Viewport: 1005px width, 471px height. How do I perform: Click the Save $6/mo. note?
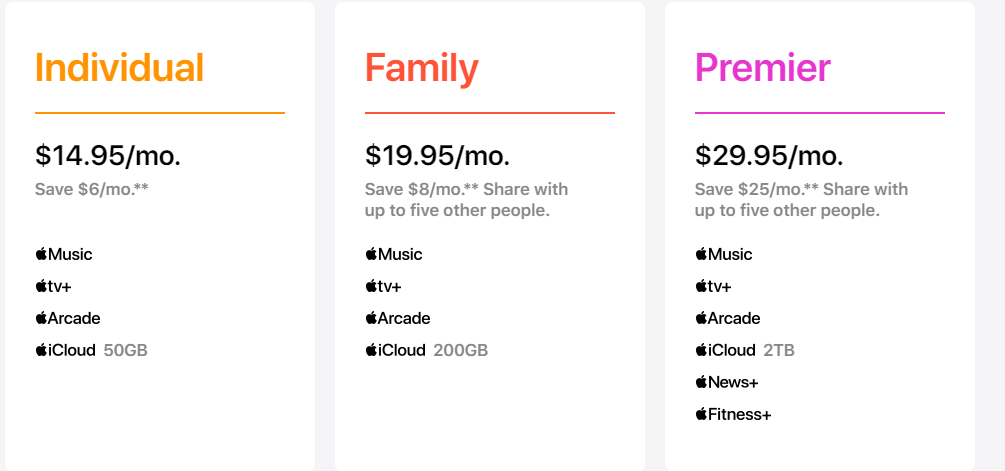(x=92, y=189)
